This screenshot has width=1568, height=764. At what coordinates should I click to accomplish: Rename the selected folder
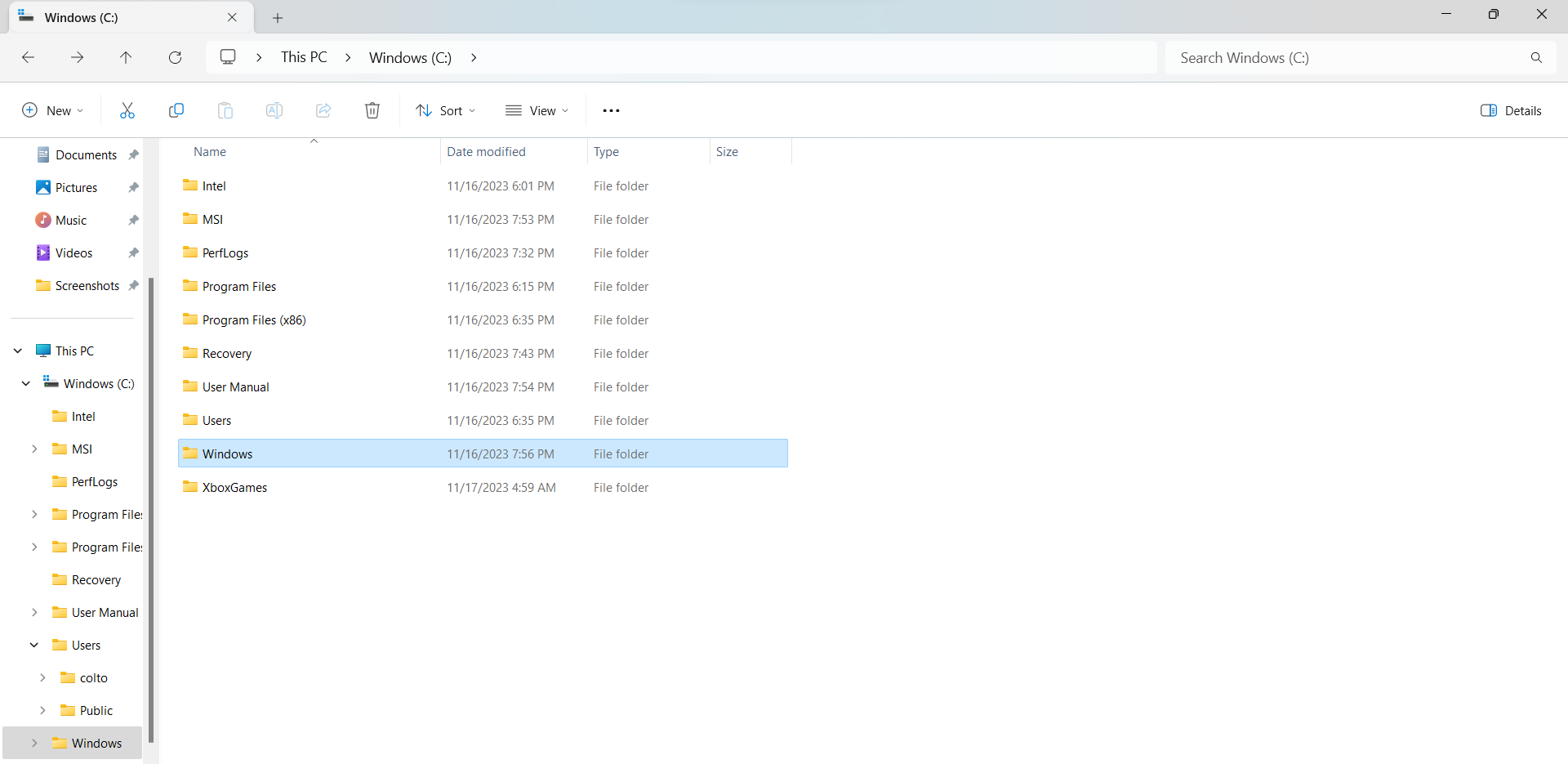click(274, 110)
